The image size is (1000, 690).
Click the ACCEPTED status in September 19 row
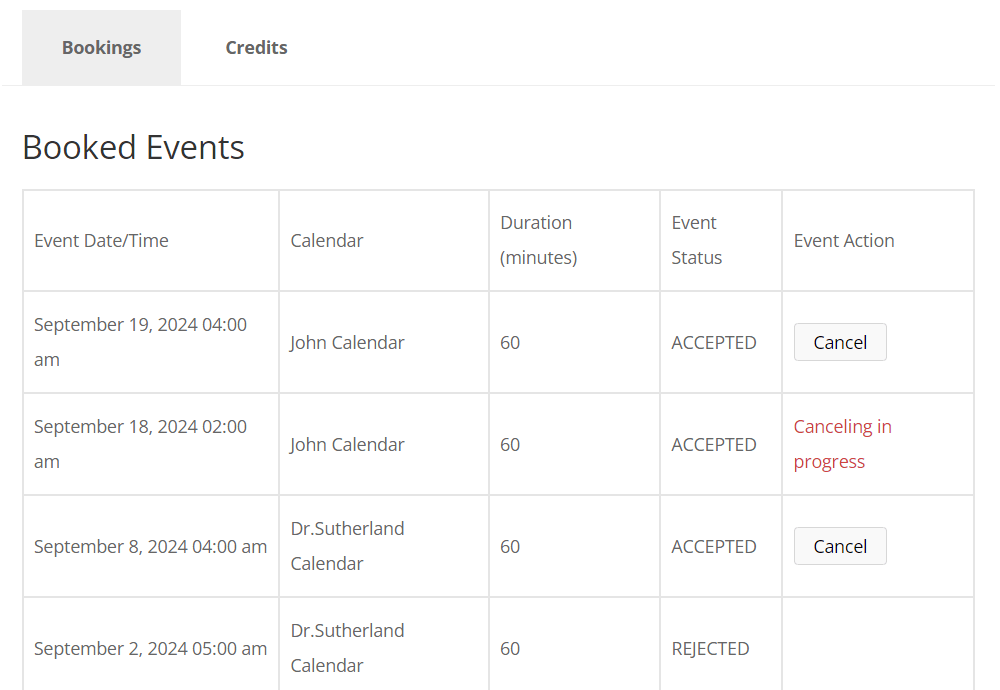714,342
